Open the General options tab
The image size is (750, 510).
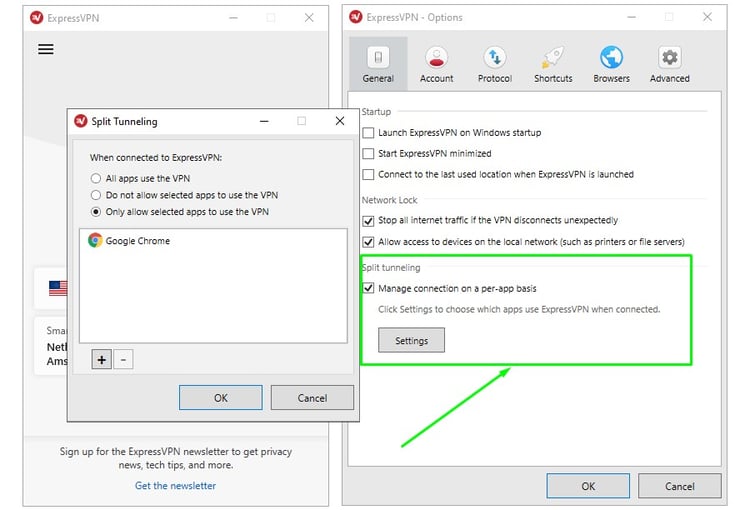[x=378, y=64]
